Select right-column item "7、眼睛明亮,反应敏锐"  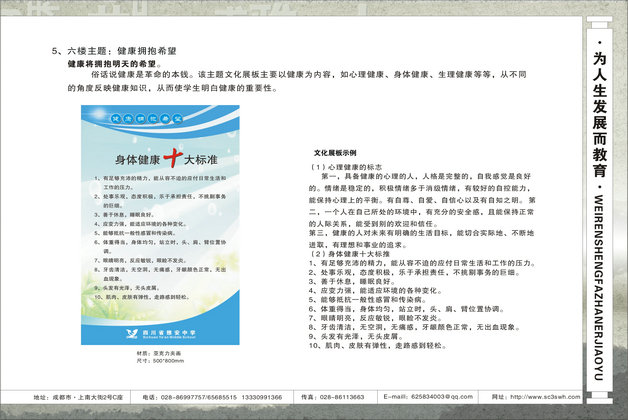(x=375, y=318)
